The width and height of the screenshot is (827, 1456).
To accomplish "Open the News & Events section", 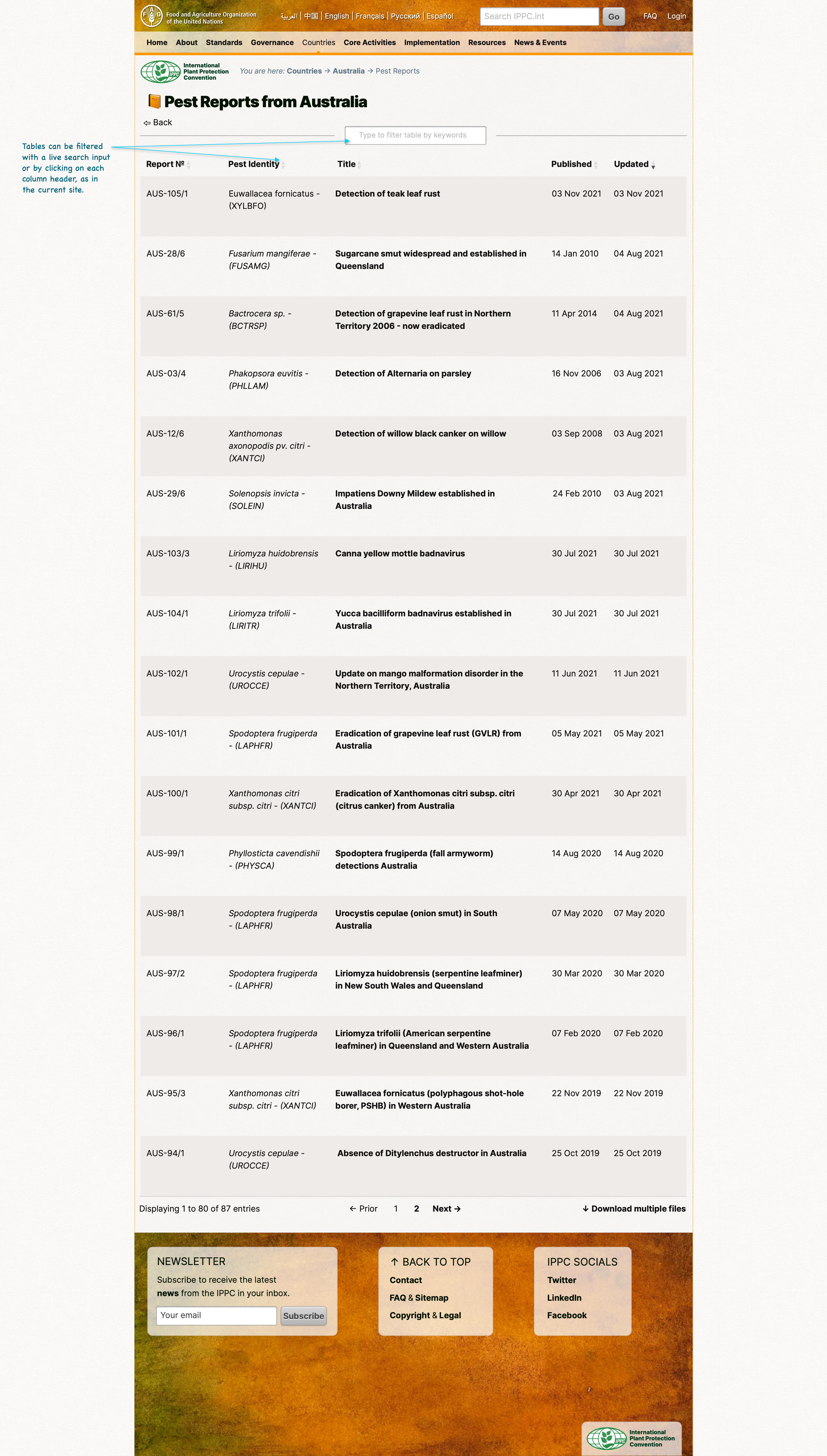I will click(540, 43).
